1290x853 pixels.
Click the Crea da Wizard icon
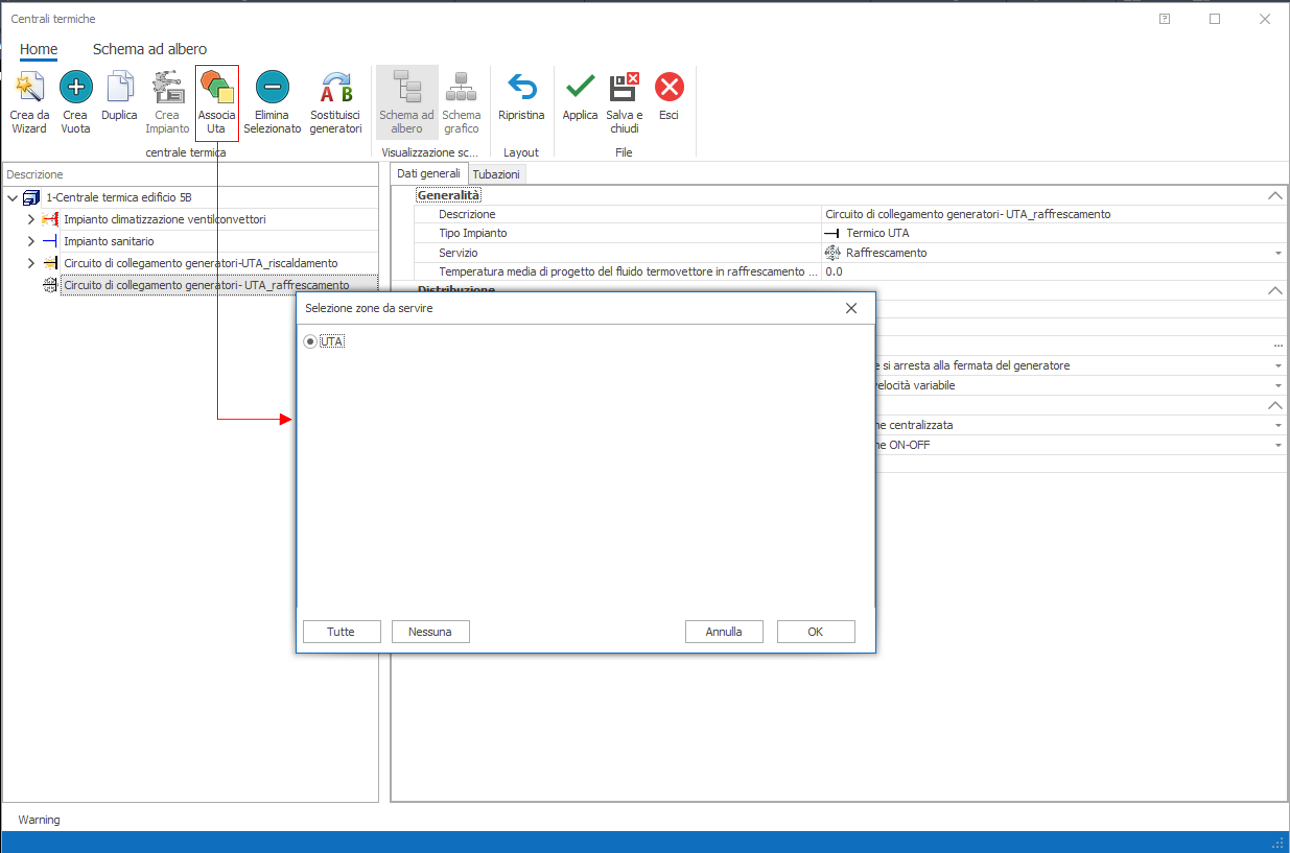pyautogui.click(x=29, y=88)
